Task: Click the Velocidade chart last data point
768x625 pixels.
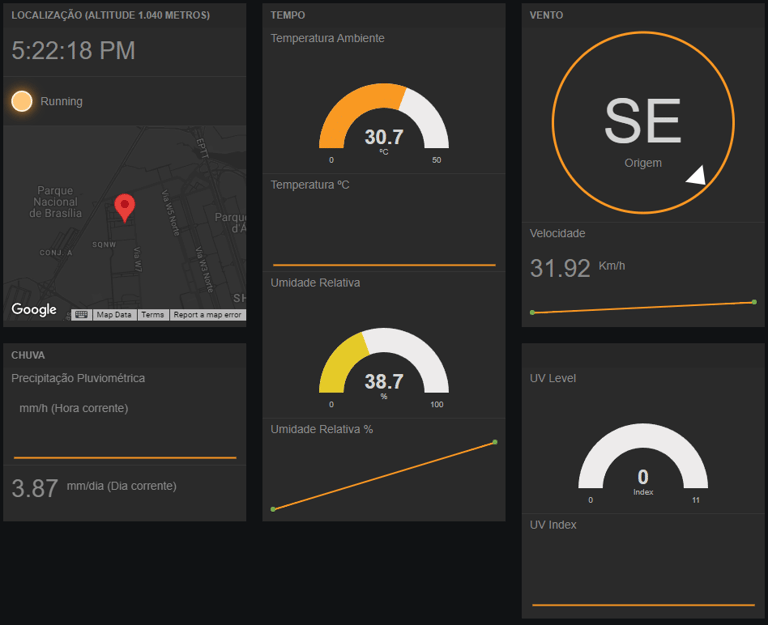Action: [754, 302]
